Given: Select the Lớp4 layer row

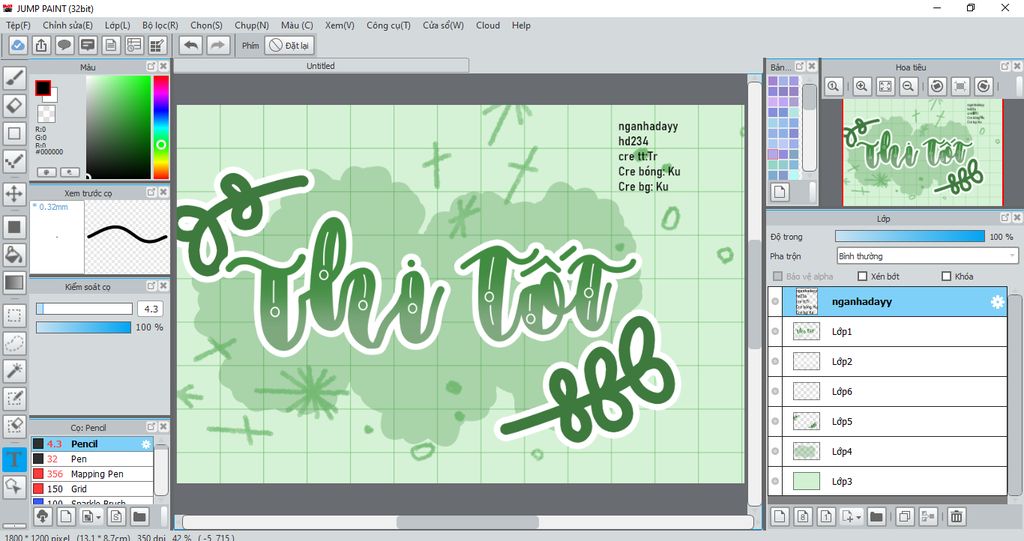Looking at the screenshot, I should (x=888, y=451).
